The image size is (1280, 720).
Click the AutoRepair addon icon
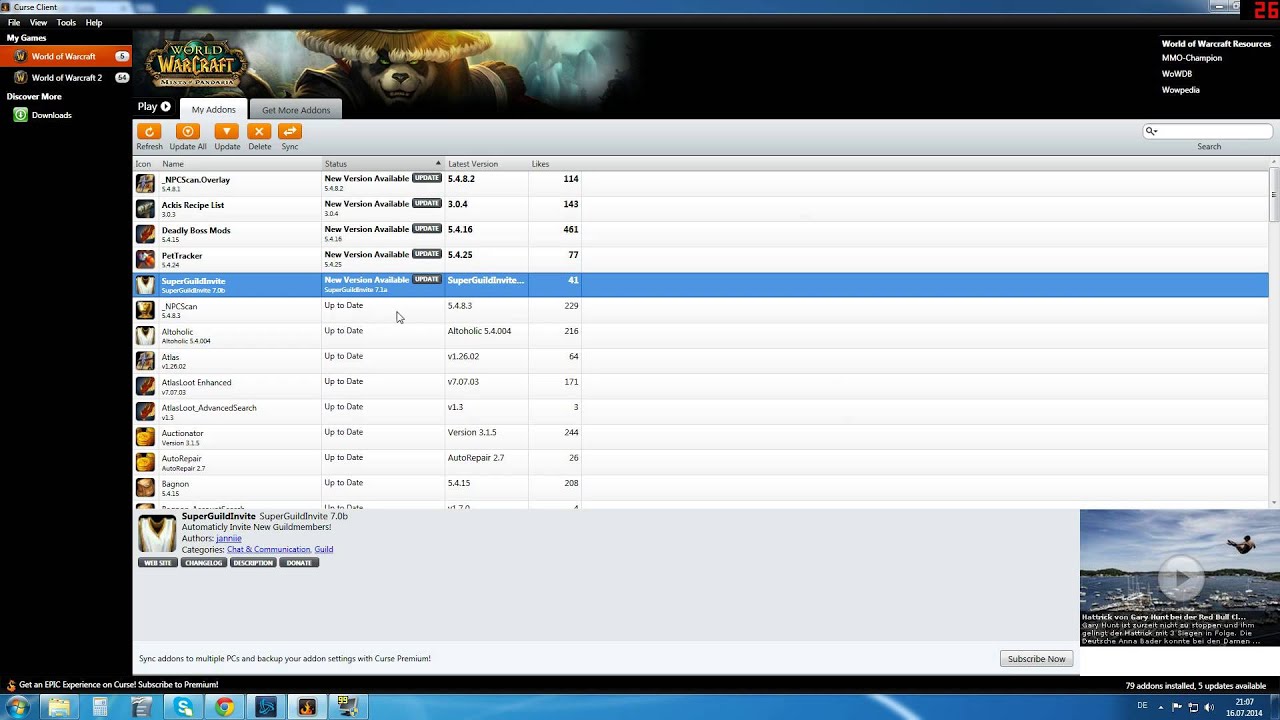145,462
